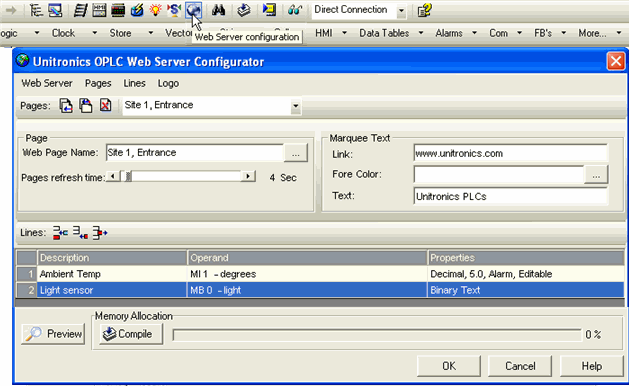This screenshot has width=629, height=386.
Task: Add a new web page icon
Action: pyautogui.click(x=66, y=106)
